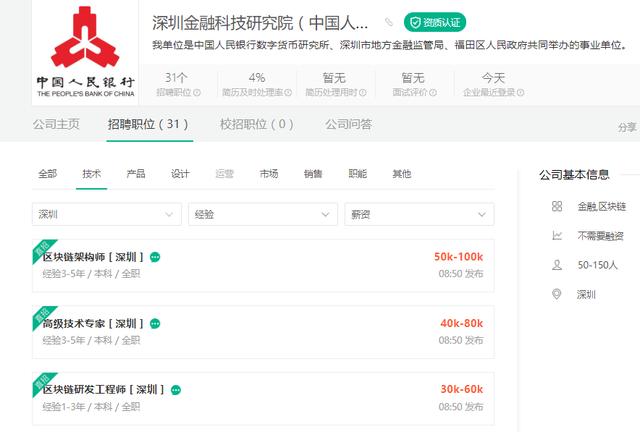This screenshot has height=432, width=640.
Task: Click info icon next to 简历处理用时
Action: [363, 93]
